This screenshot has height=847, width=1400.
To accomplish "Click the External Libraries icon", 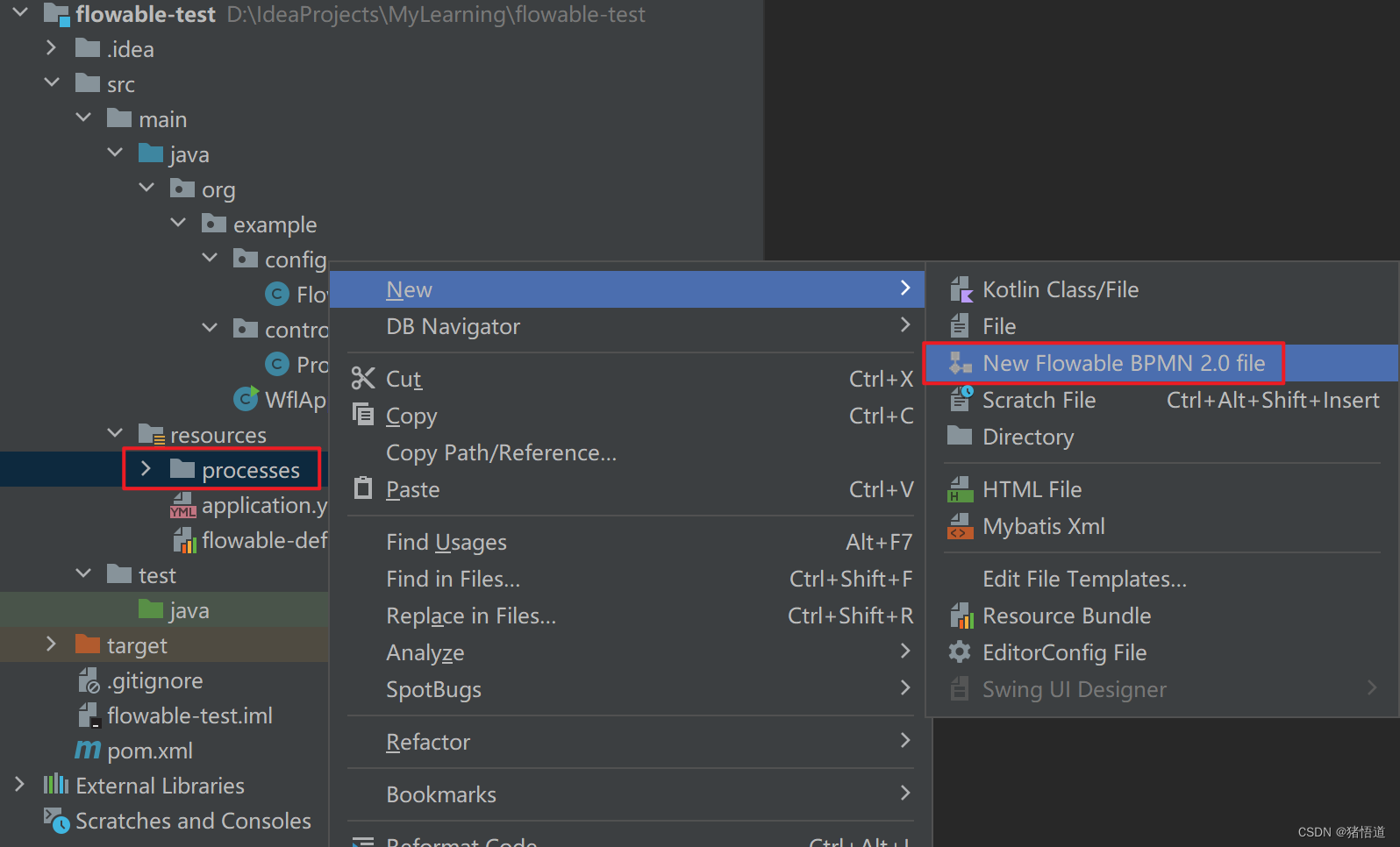I will tap(56, 784).
